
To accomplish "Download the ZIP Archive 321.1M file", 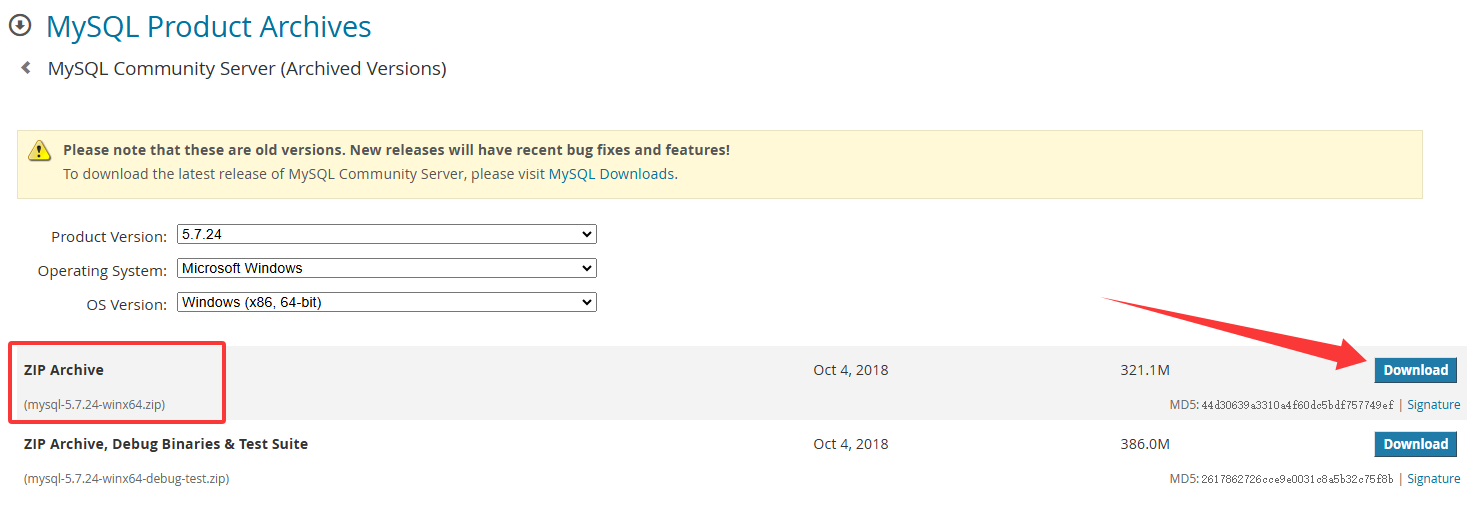I will coord(1415,370).
